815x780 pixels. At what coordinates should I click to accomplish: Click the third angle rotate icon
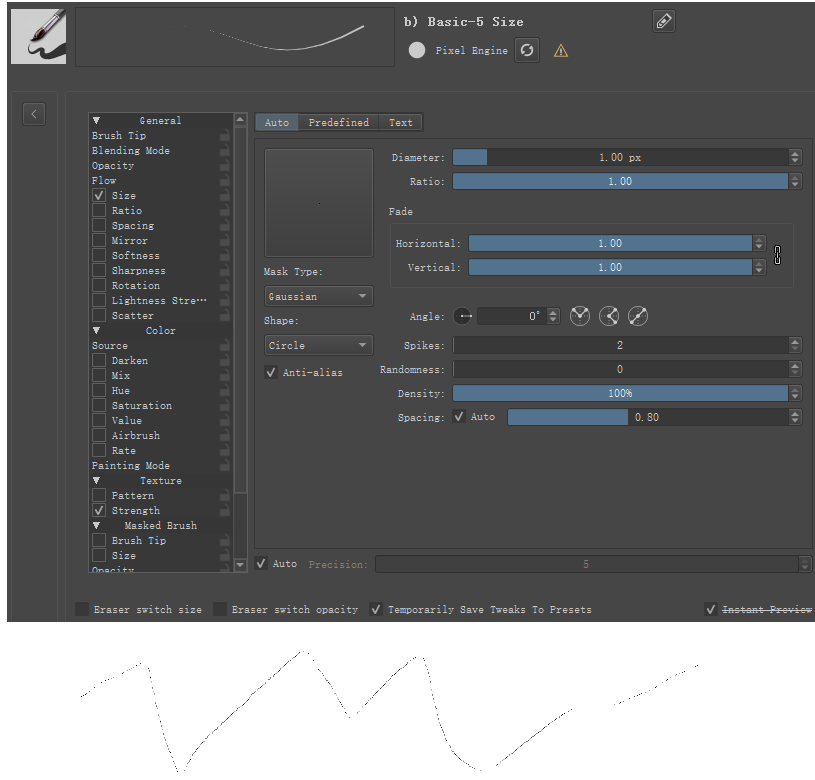[x=638, y=316]
